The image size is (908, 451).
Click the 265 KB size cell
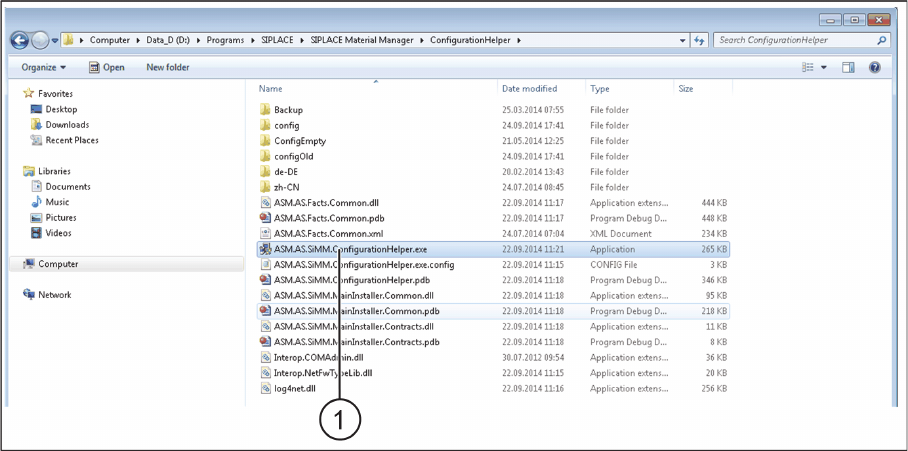pyautogui.click(x=714, y=250)
